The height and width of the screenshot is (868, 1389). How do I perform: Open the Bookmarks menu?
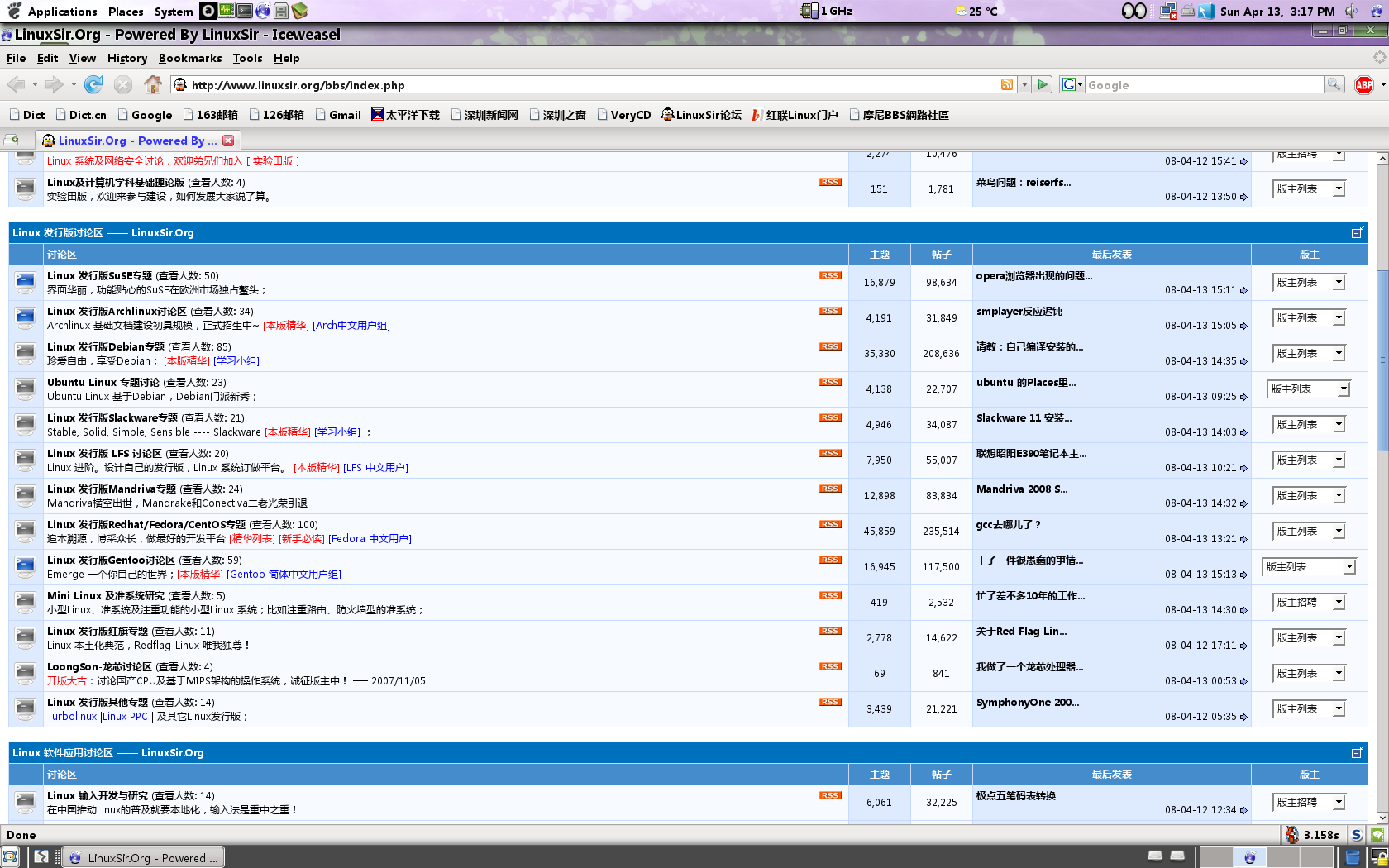pos(190,58)
